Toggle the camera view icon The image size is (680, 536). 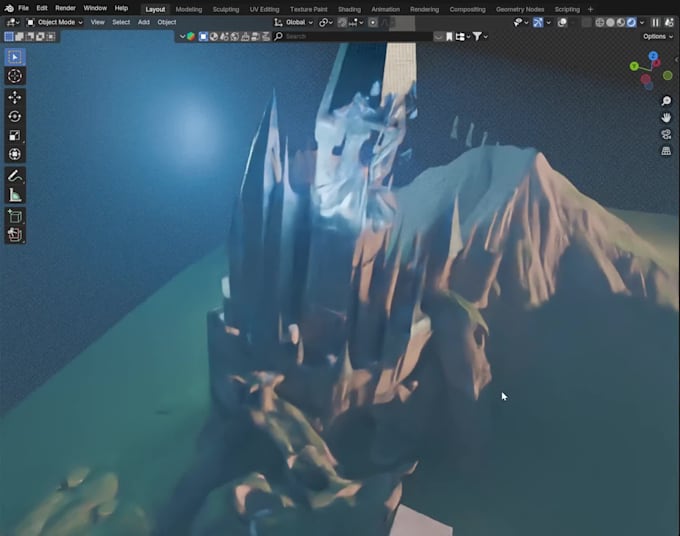click(666, 134)
